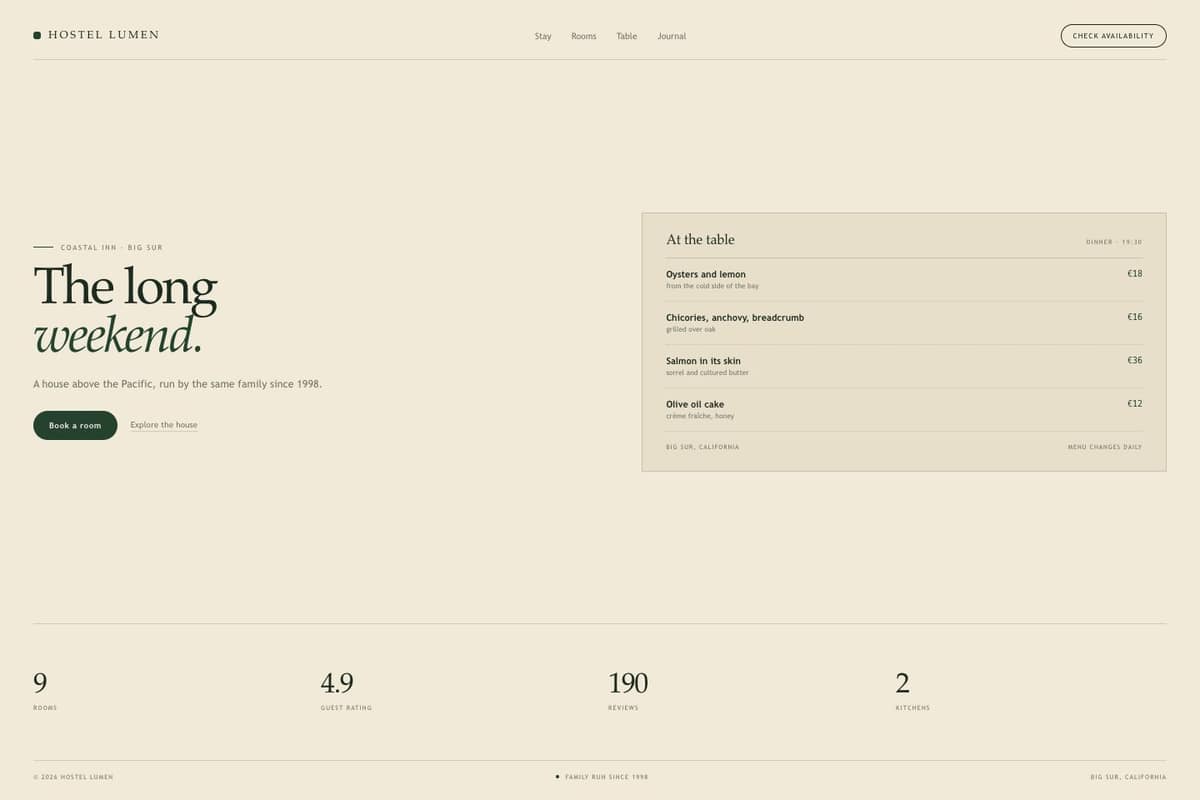Click the €36 price
Screen dimensions: 1200x800
[x=1135, y=360]
